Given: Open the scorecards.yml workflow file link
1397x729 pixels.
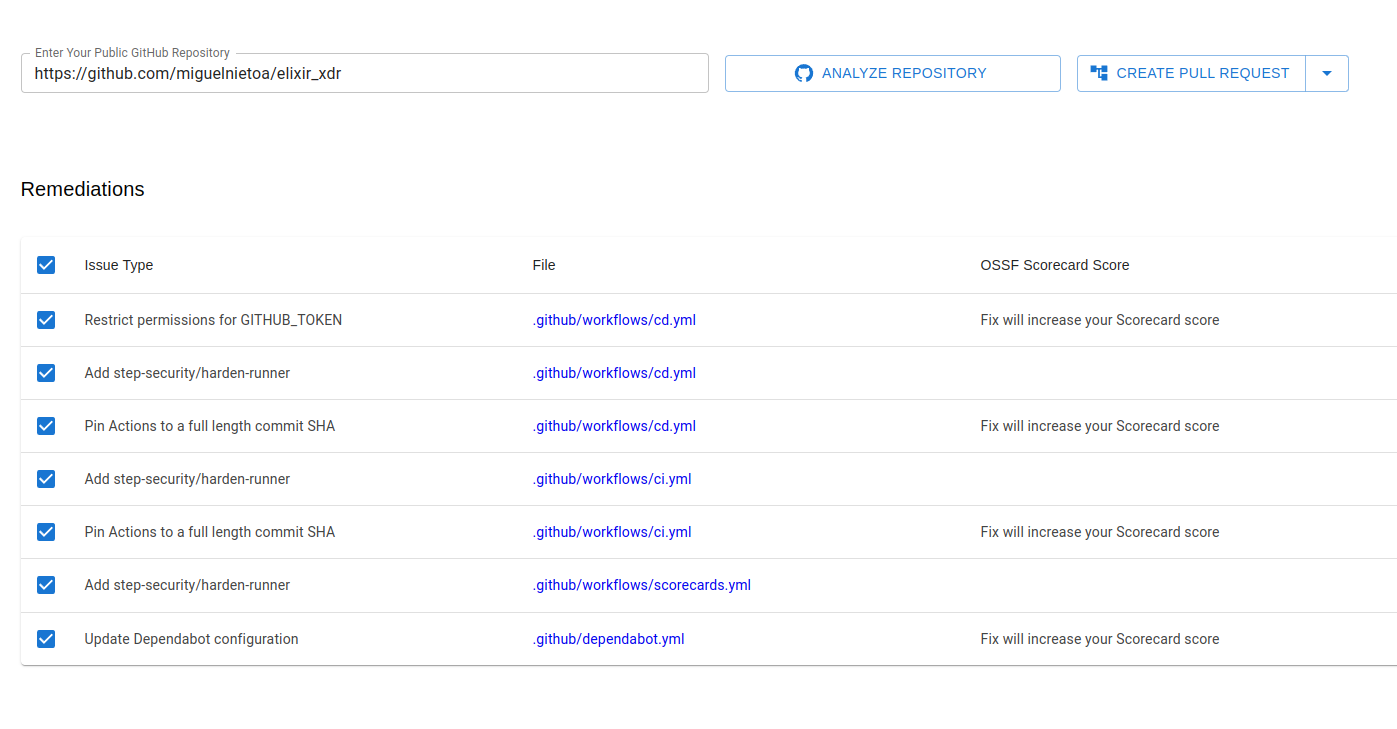Looking at the screenshot, I should click(x=641, y=584).
